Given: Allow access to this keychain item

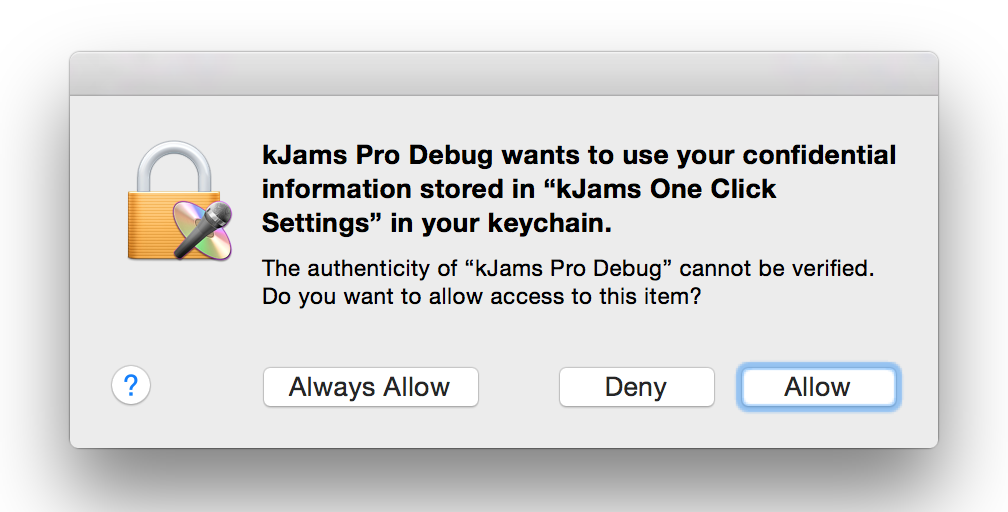Looking at the screenshot, I should pyautogui.click(x=817, y=387).
